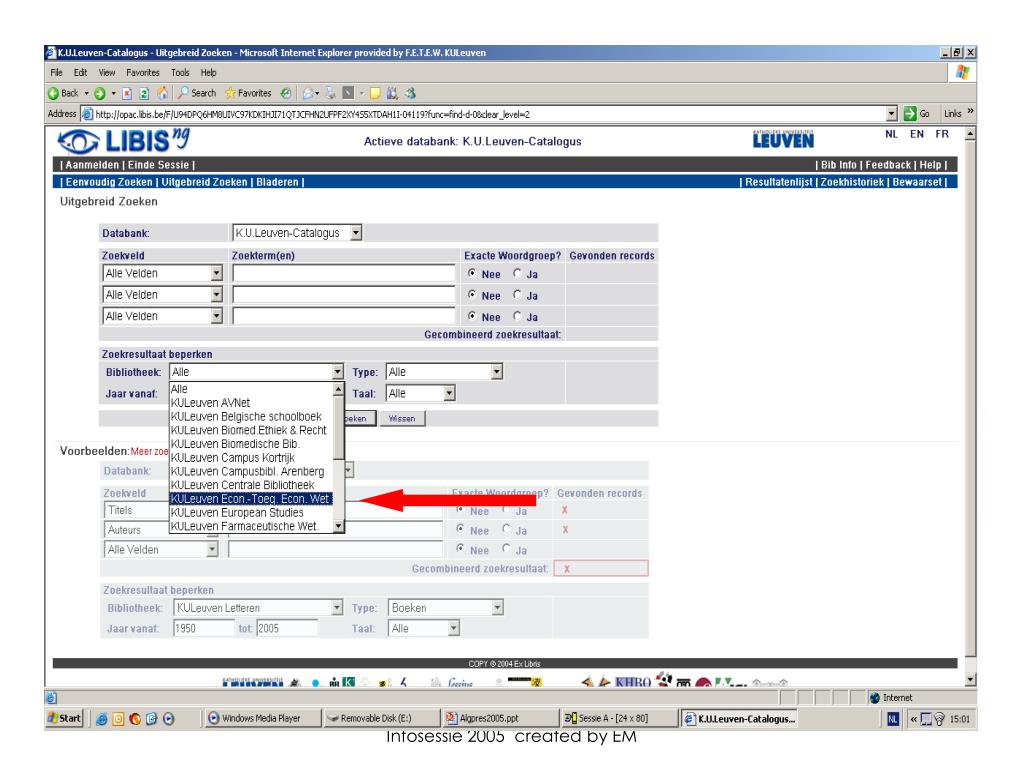Choose KULeuven Centrale Bibliotheek from the list
1024x768 pixels.
click(x=251, y=485)
